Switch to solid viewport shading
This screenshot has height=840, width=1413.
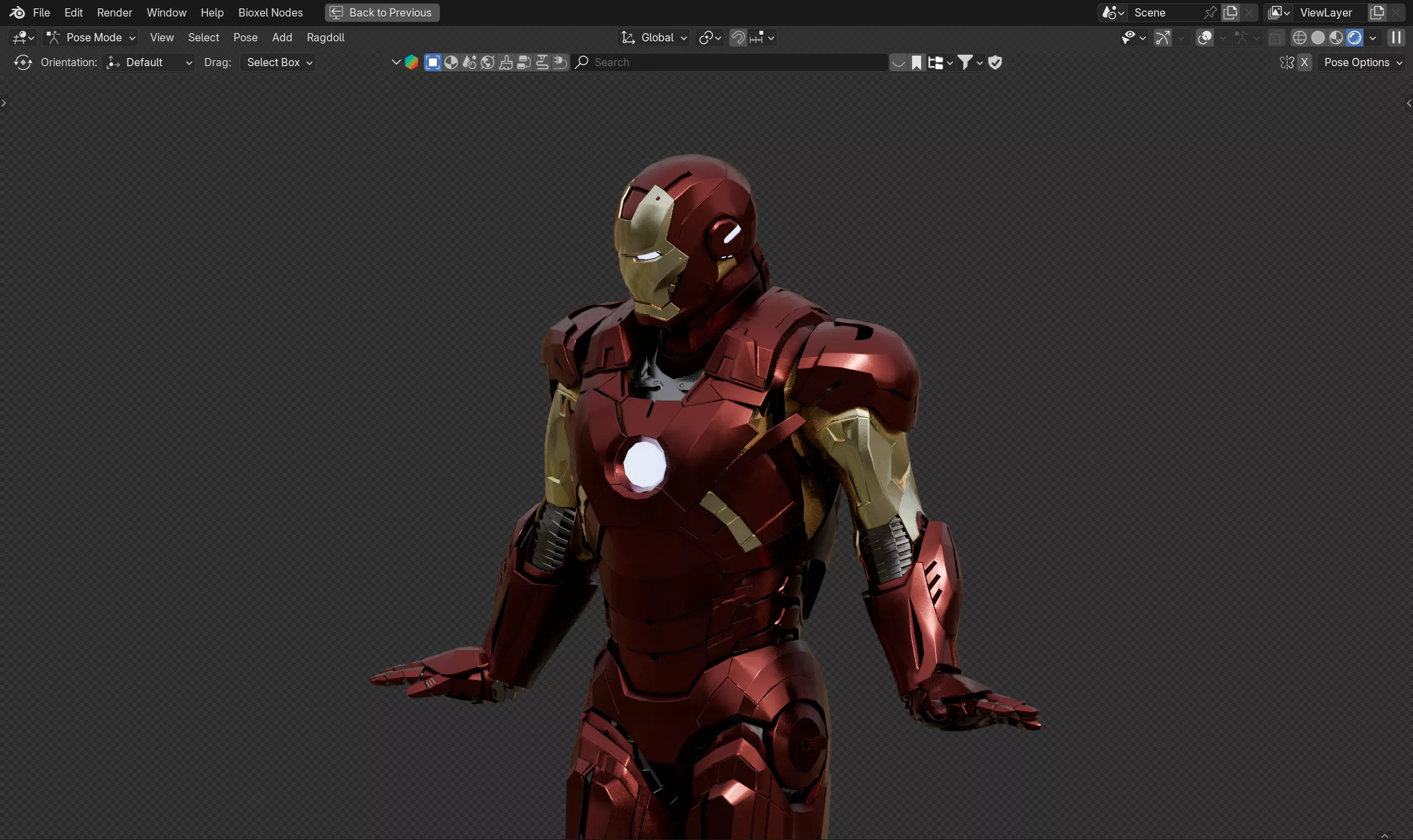pos(1318,38)
